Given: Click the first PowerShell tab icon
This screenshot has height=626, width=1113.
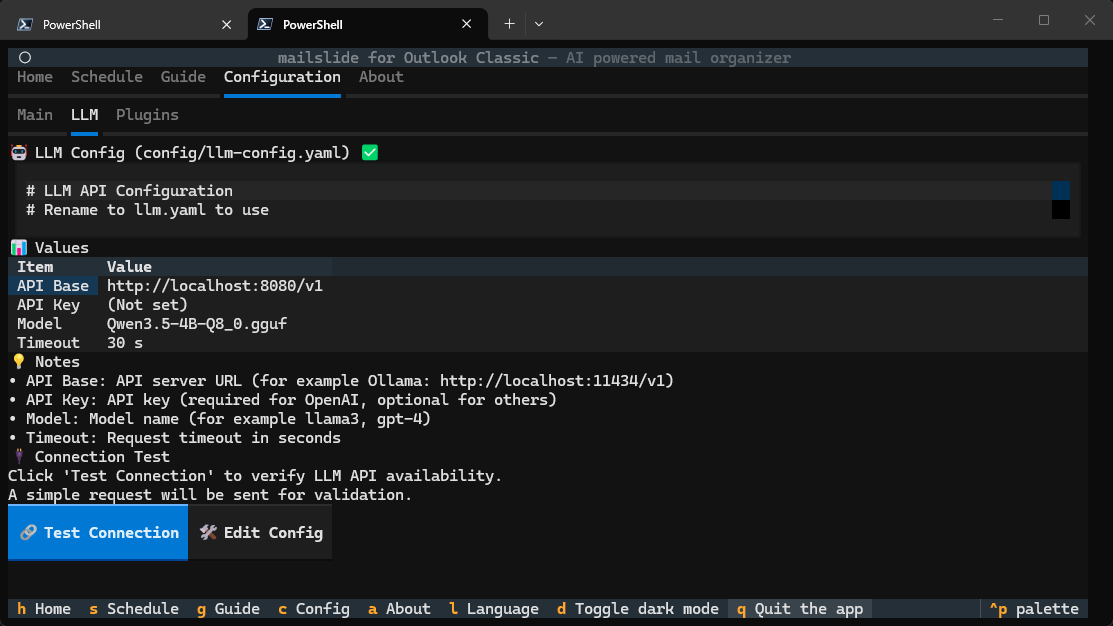Looking at the screenshot, I should 24,24.
